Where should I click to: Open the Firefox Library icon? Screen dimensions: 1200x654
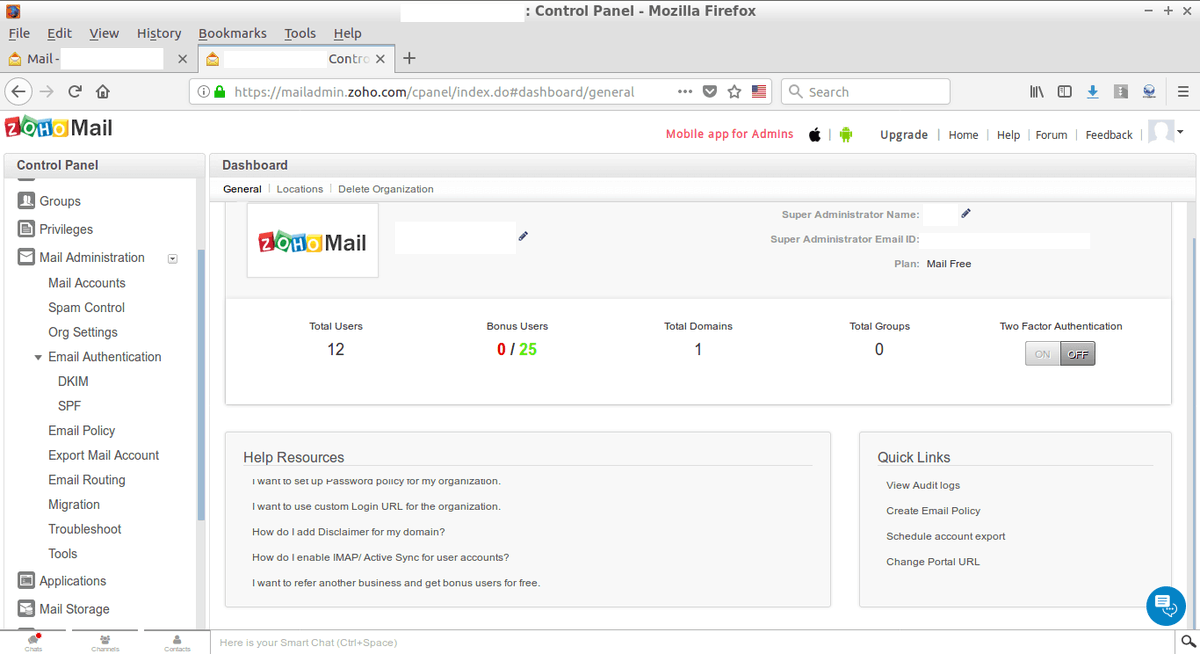tap(1037, 91)
